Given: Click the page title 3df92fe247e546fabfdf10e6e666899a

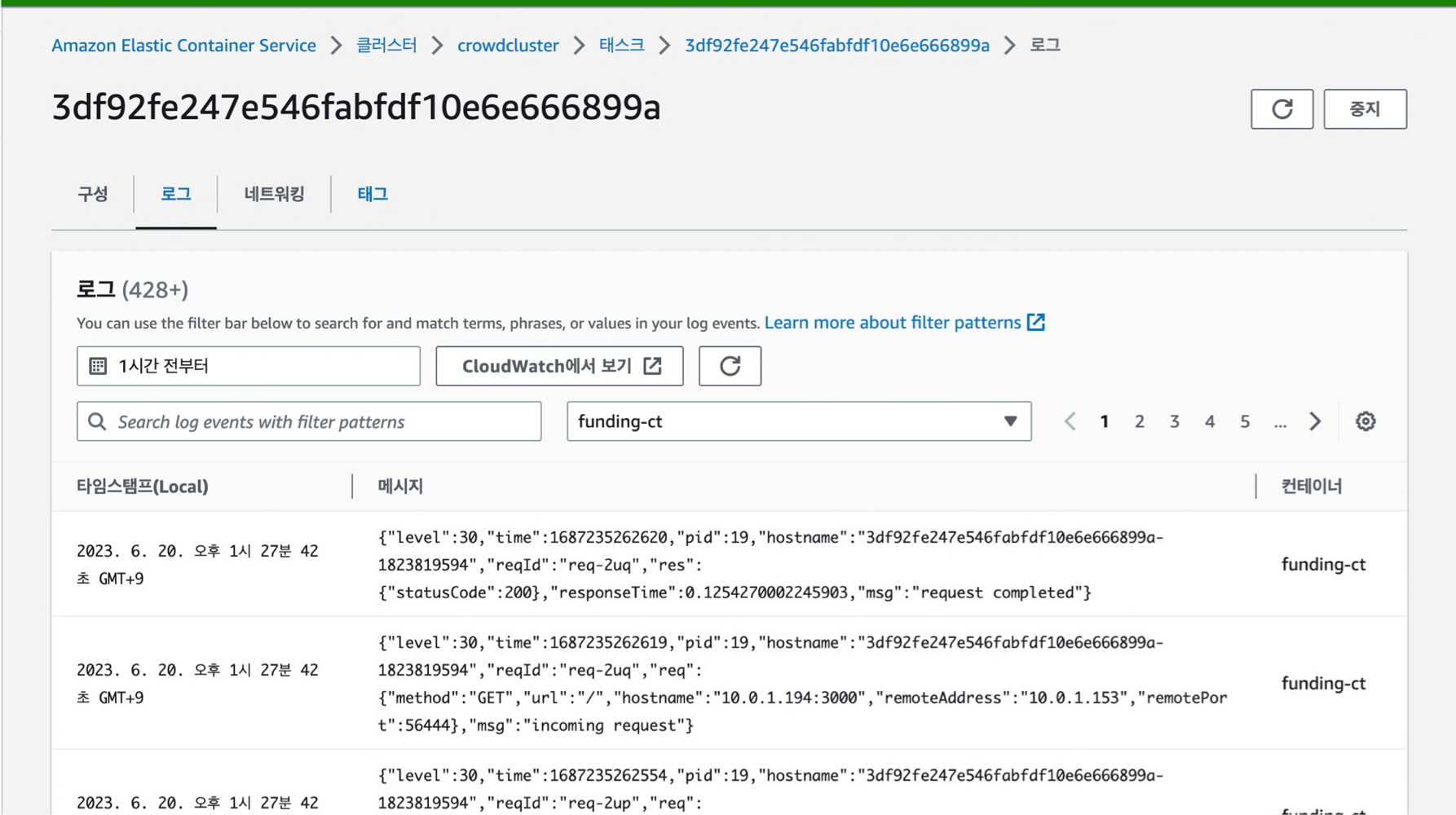Looking at the screenshot, I should [x=356, y=108].
